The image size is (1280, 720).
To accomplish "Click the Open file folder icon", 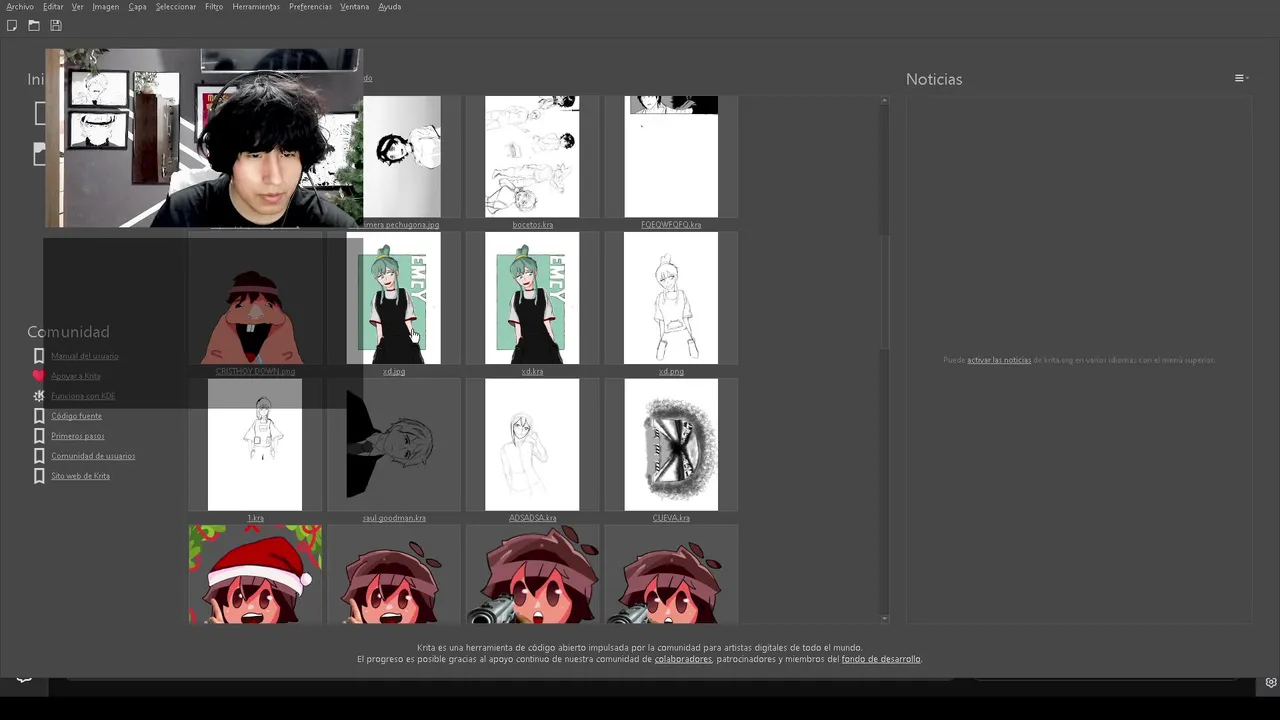I will [34, 25].
